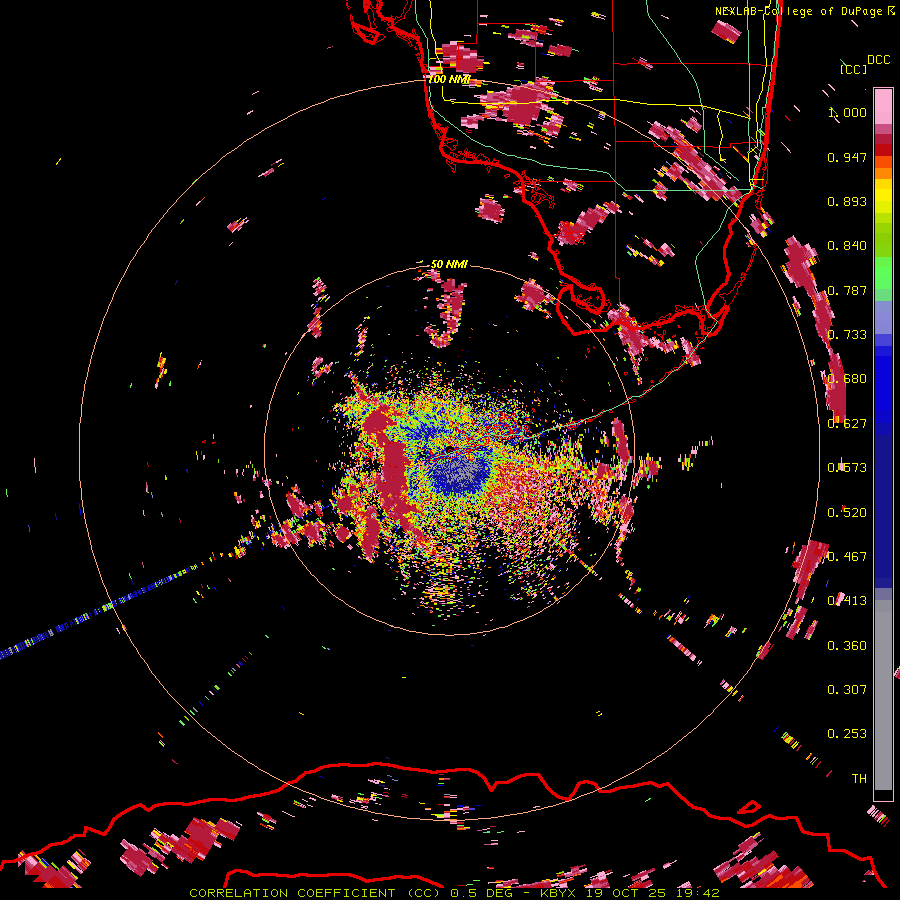
Task: Click the black radar site dot at center
Action: point(449,449)
